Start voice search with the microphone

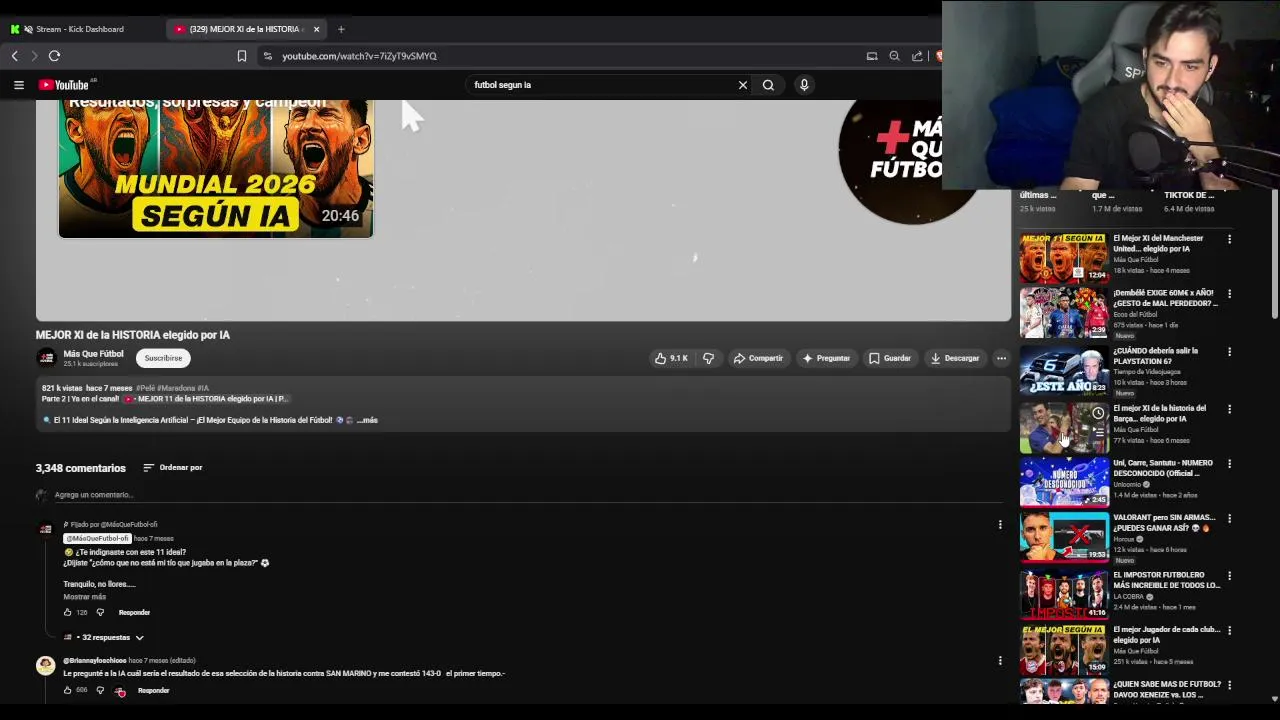click(804, 85)
